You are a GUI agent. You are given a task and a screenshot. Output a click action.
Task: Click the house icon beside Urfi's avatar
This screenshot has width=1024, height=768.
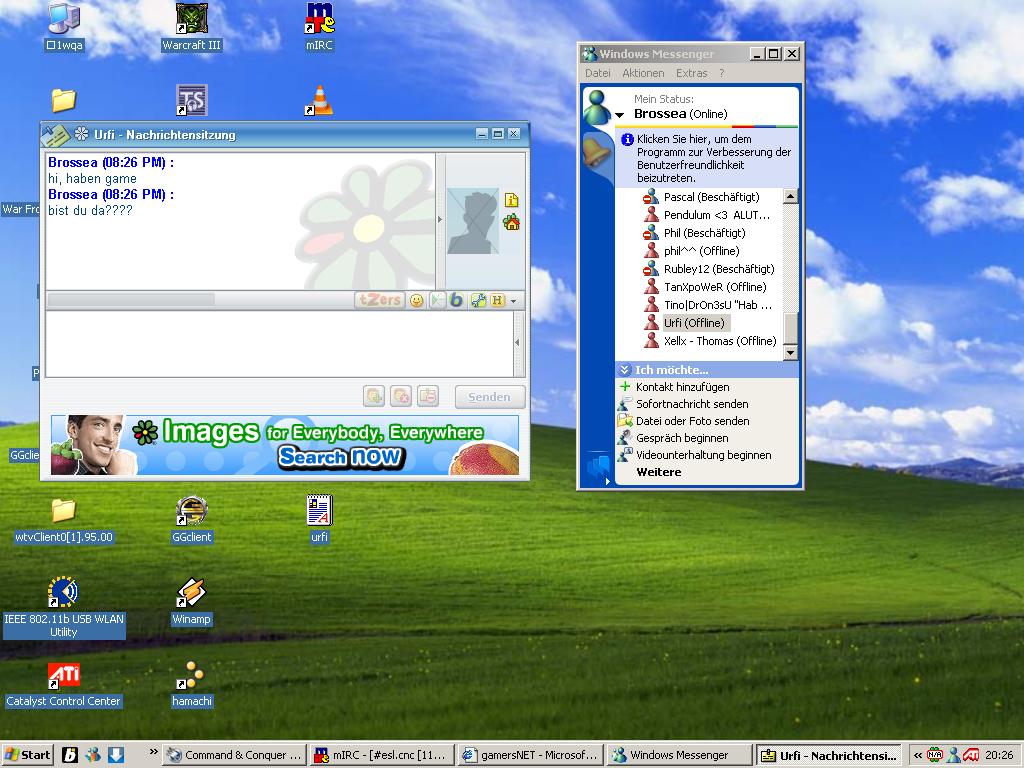[x=511, y=222]
